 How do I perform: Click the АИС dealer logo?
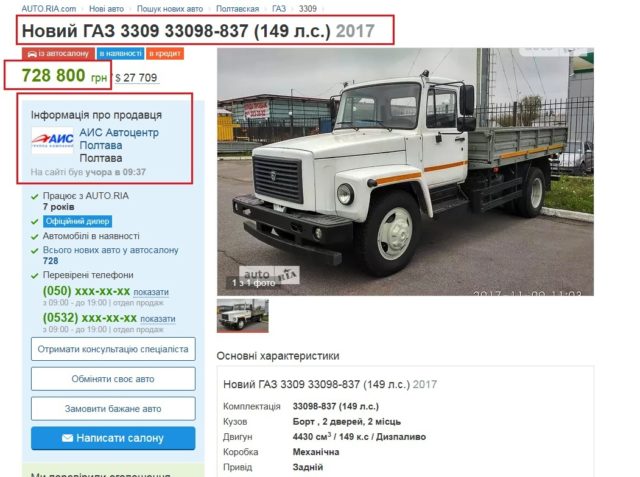pos(53,140)
